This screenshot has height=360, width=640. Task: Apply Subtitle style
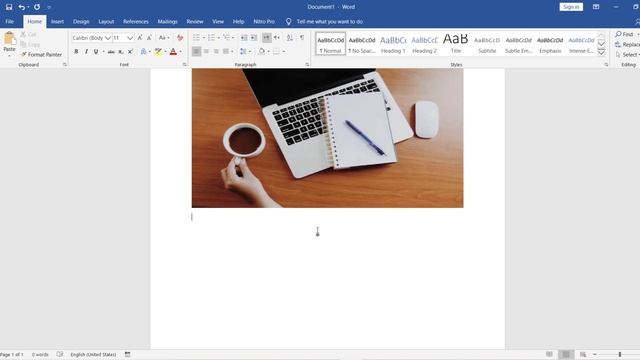click(x=487, y=43)
